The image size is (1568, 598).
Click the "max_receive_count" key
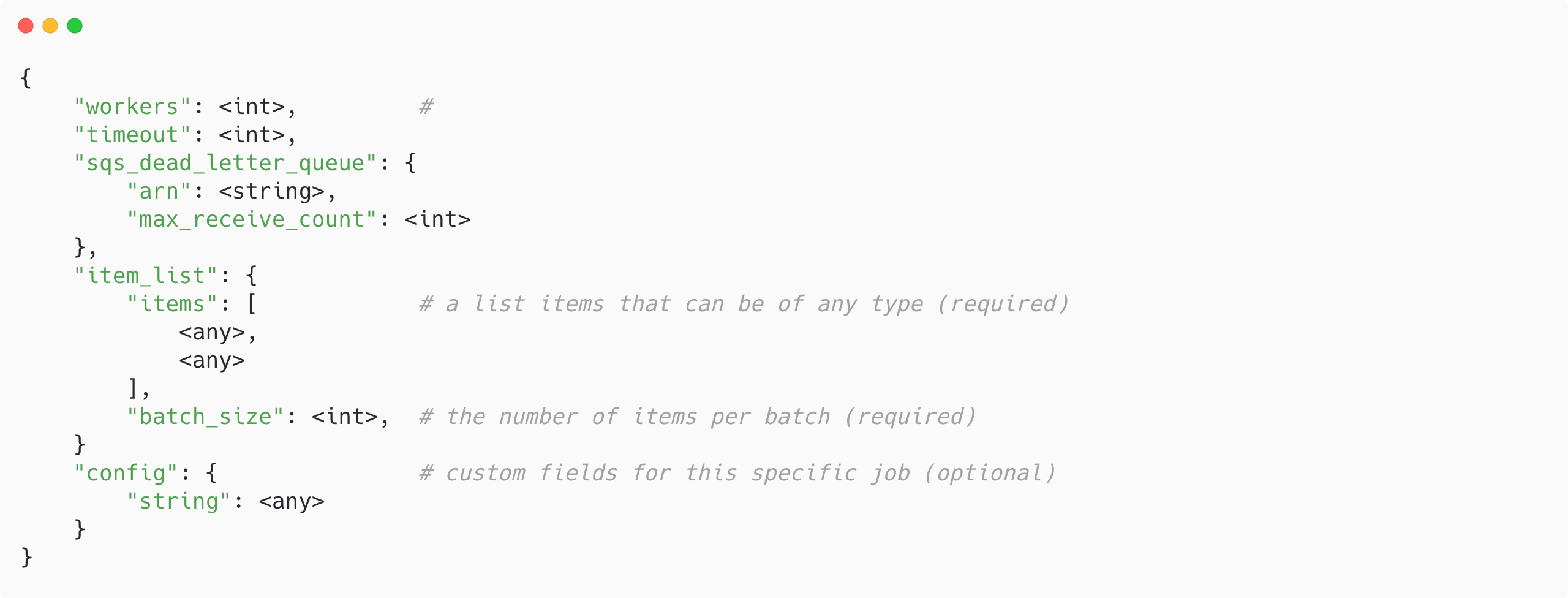tap(252, 219)
